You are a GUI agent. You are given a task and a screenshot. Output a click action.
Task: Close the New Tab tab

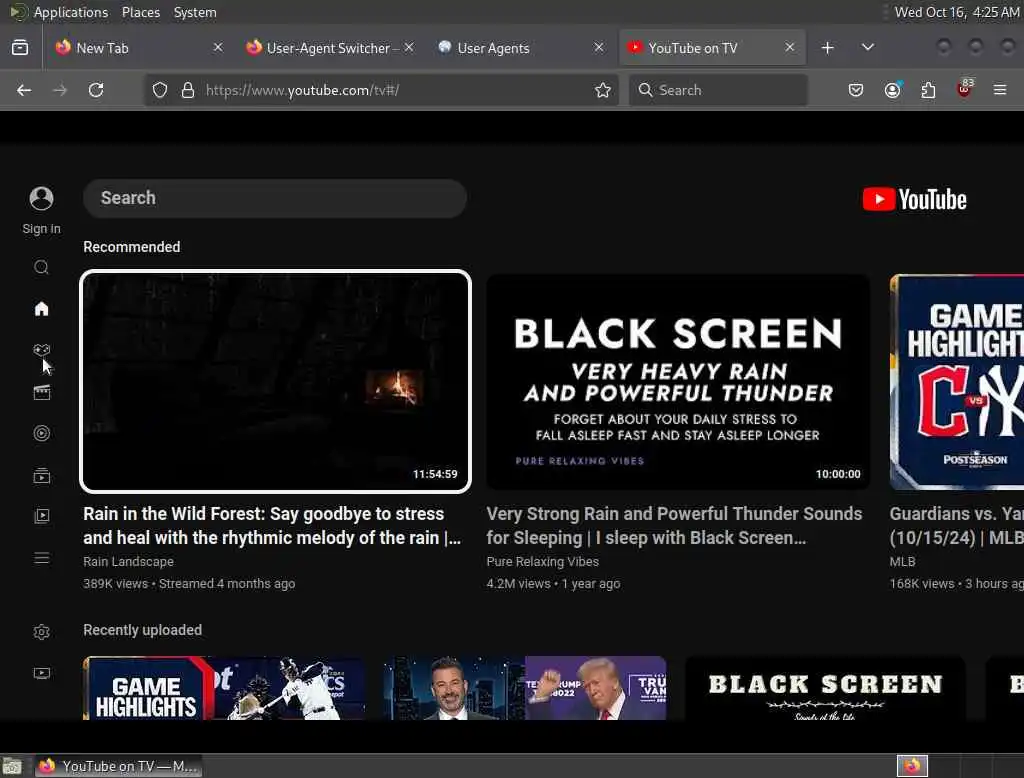pos(218,47)
